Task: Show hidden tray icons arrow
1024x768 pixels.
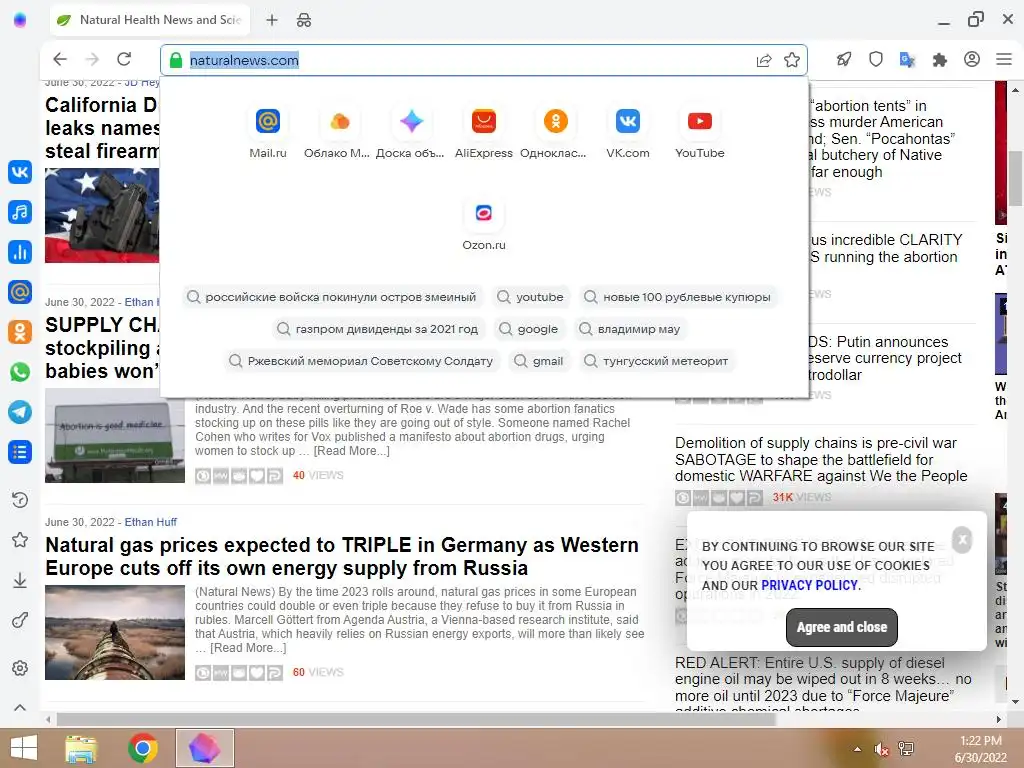Action: tap(857, 749)
